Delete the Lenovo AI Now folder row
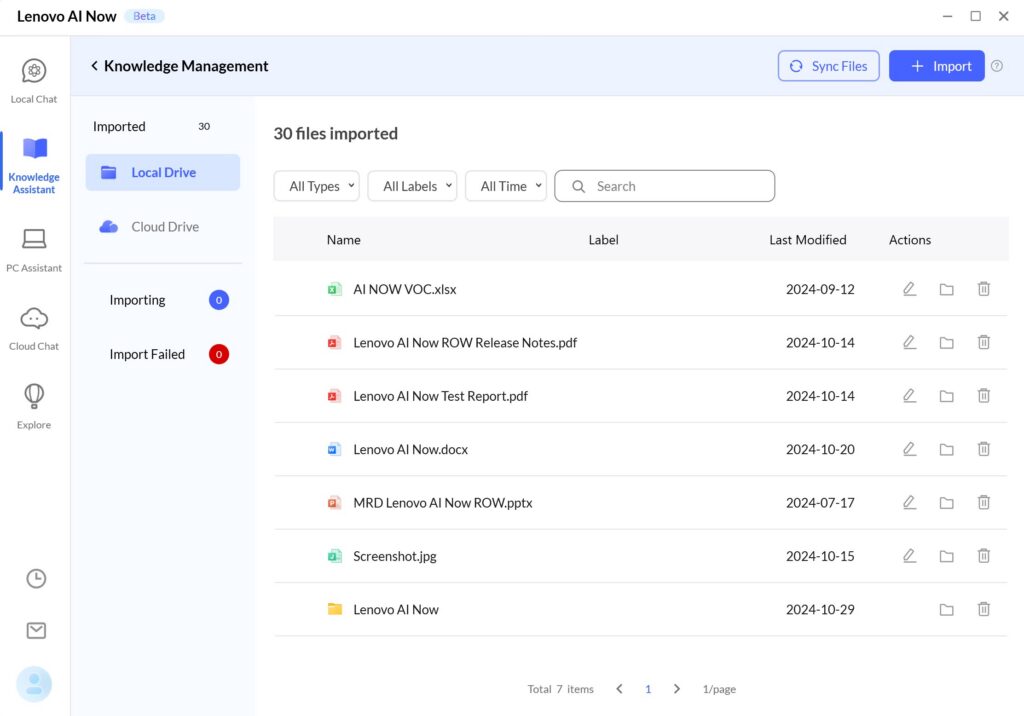 [984, 610]
